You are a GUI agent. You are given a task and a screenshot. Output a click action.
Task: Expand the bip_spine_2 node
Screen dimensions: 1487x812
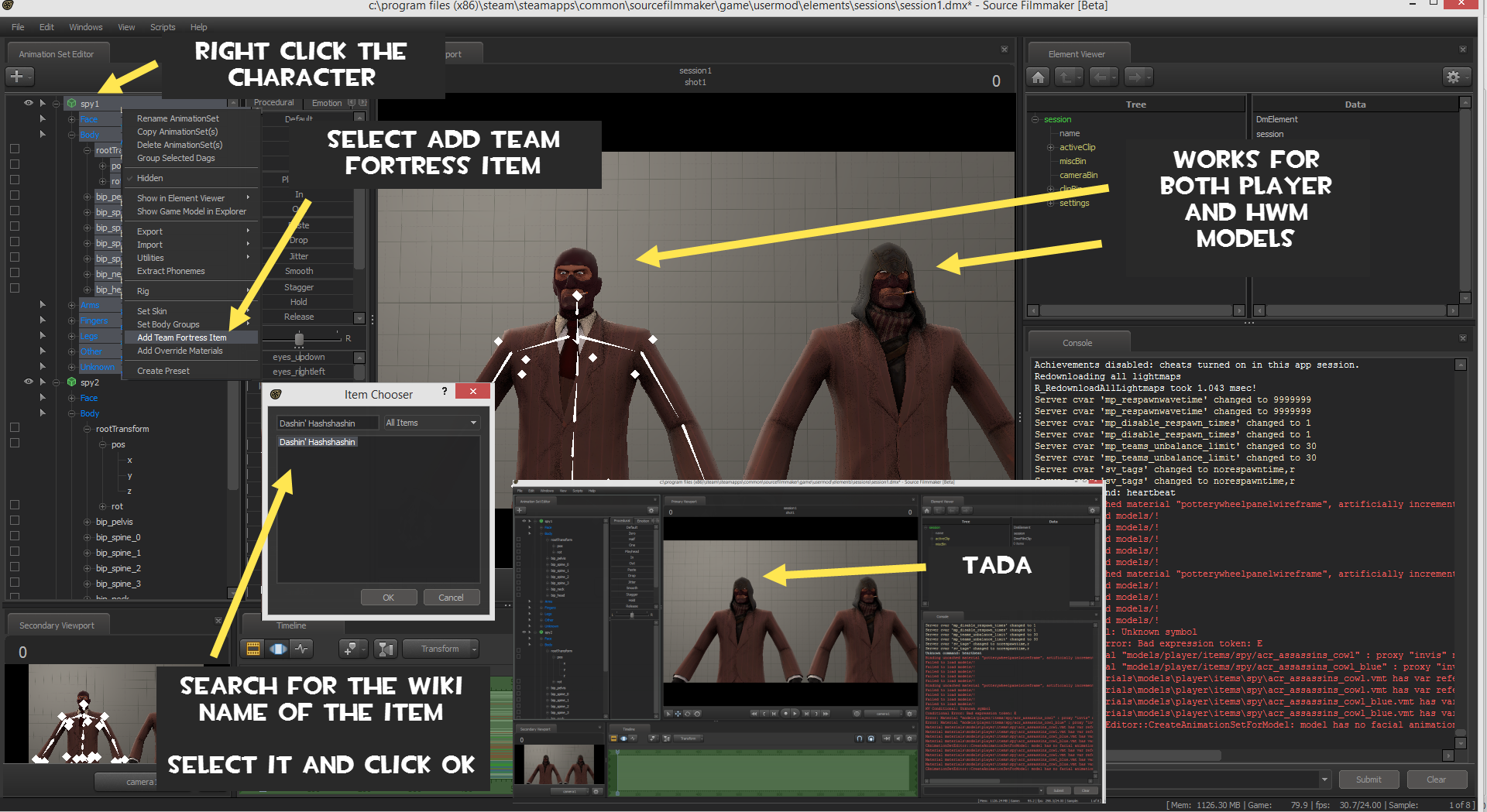tap(87, 568)
